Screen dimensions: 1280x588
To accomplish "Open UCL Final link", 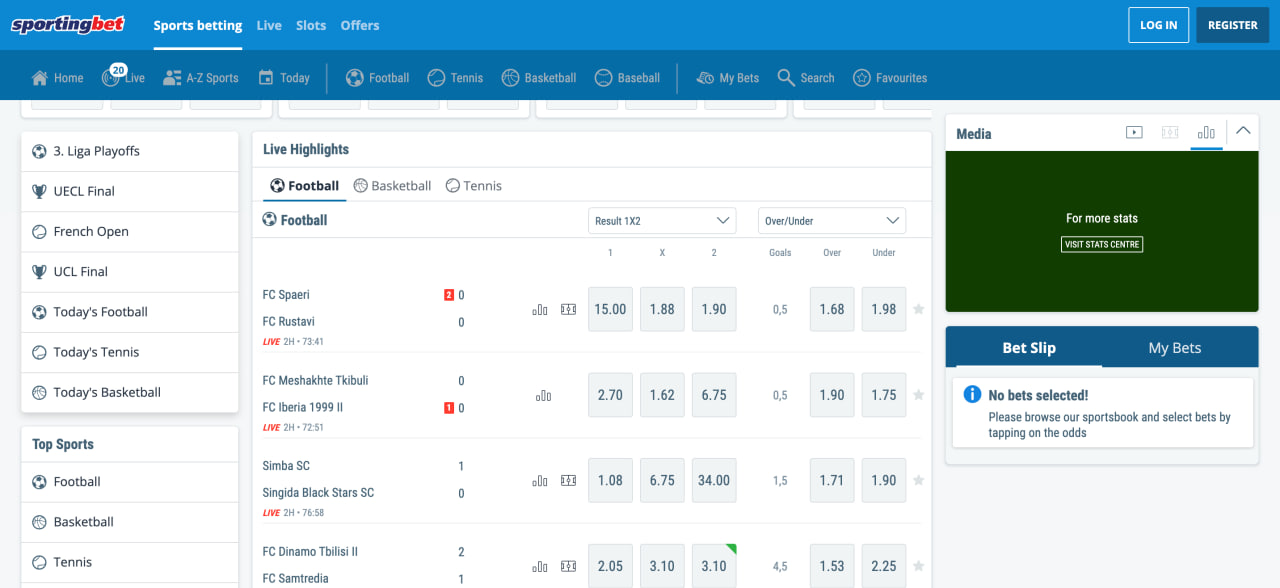I will (x=130, y=271).
